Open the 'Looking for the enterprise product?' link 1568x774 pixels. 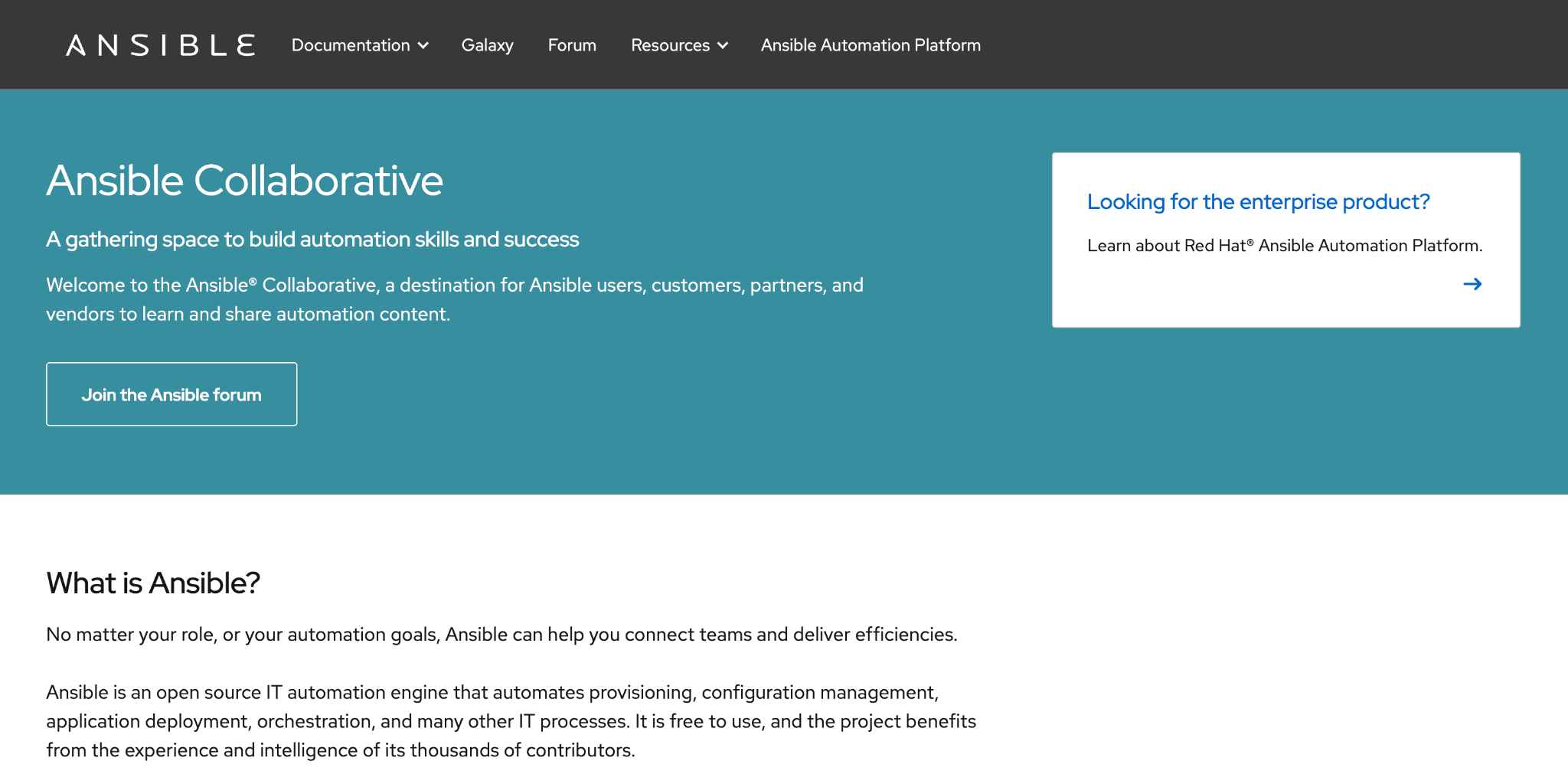1258,201
